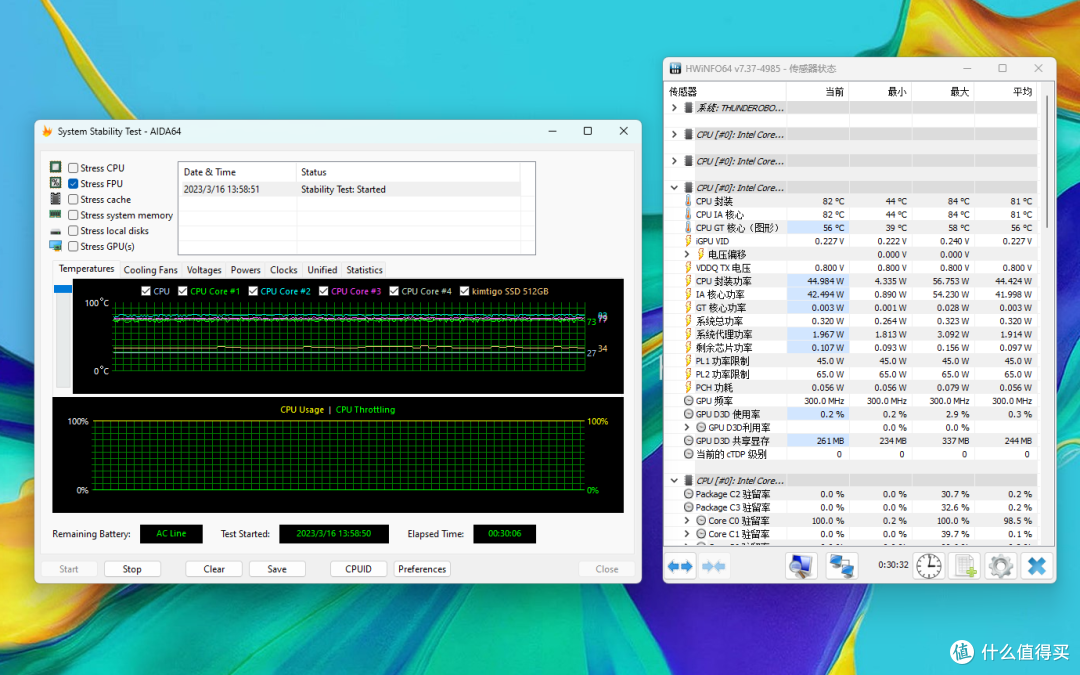The width and height of the screenshot is (1080, 675).
Task: Click chip icon beside 系统: THUNDEROBO row
Action: (688, 107)
